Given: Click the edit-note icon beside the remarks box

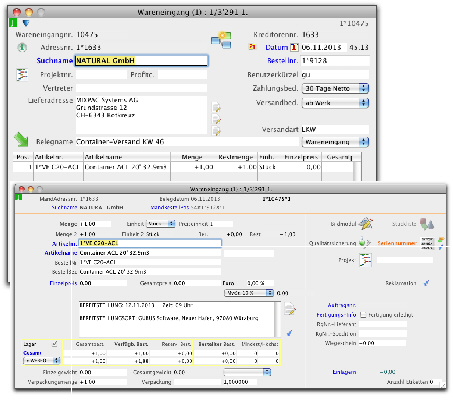Looking at the screenshot, I should (x=290, y=309).
